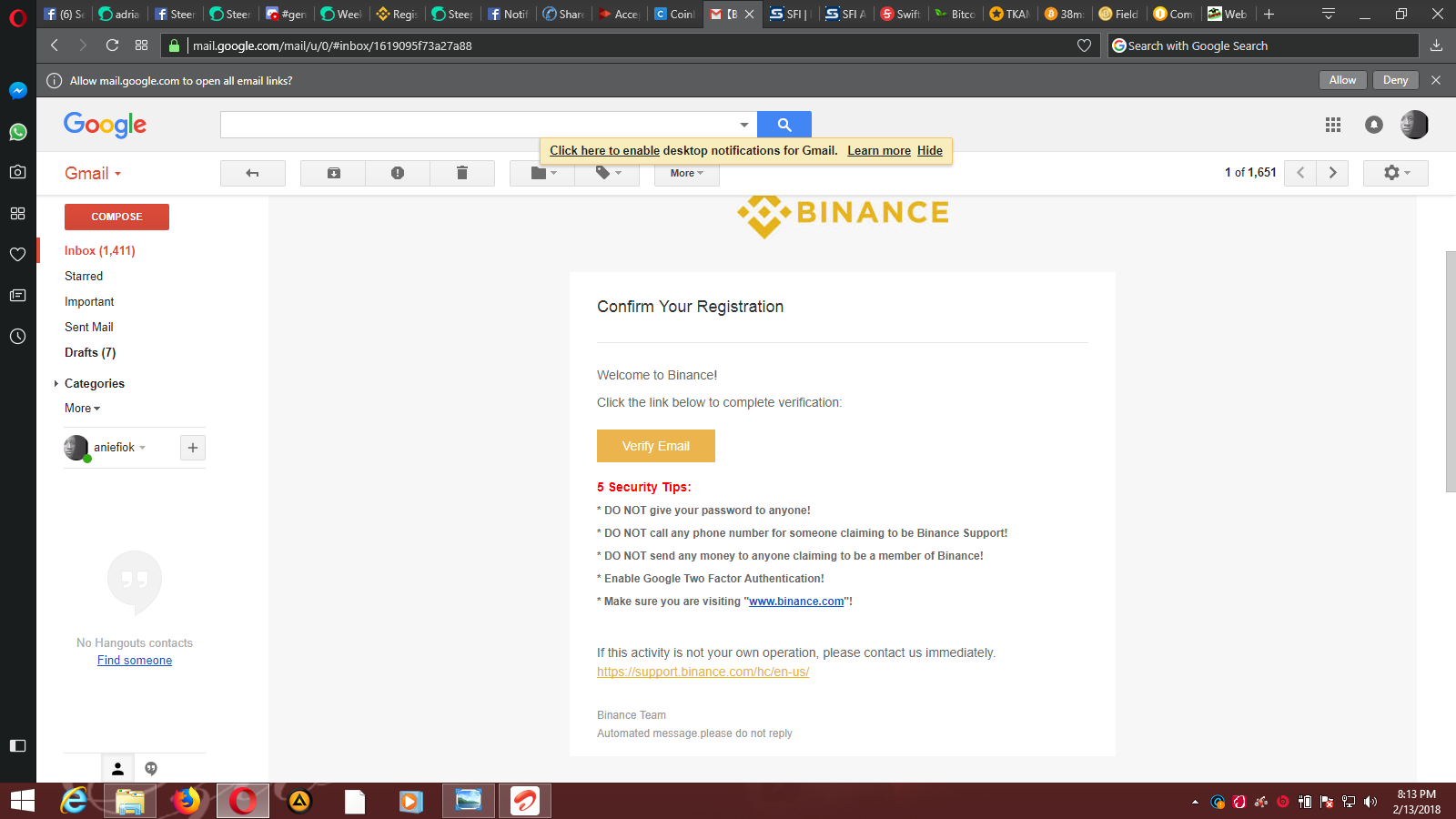Click Learn more in notification banner
Screen dimensions: 1456x819
point(879,151)
